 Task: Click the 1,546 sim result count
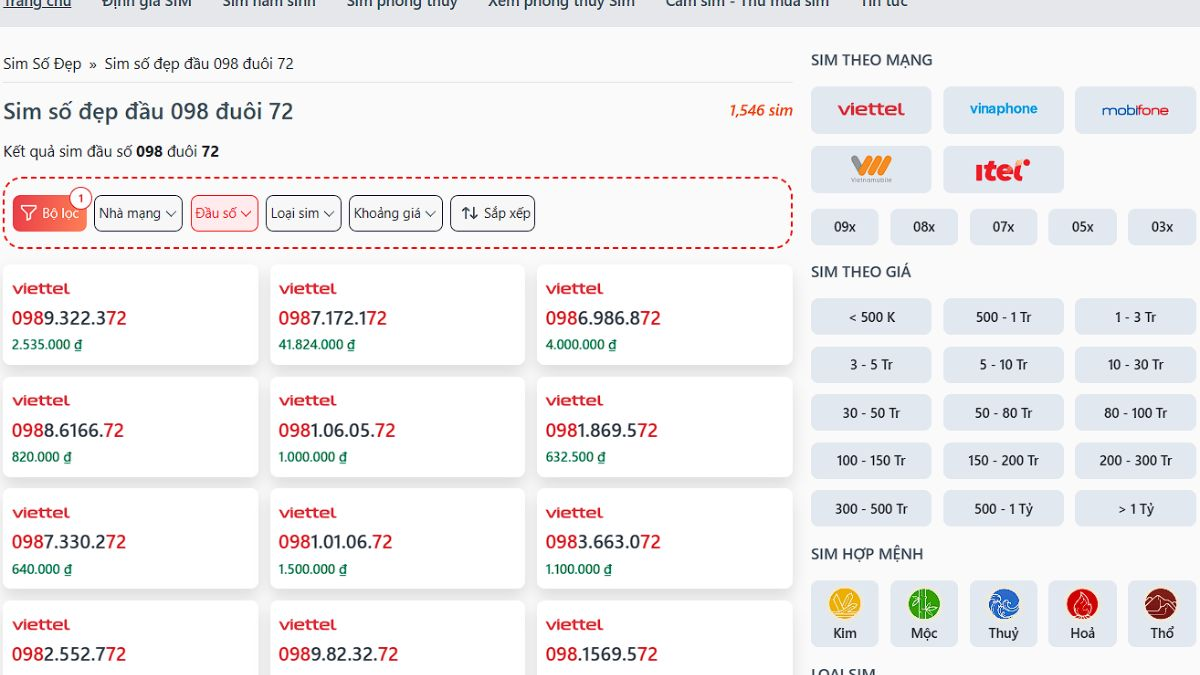[760, 111]
